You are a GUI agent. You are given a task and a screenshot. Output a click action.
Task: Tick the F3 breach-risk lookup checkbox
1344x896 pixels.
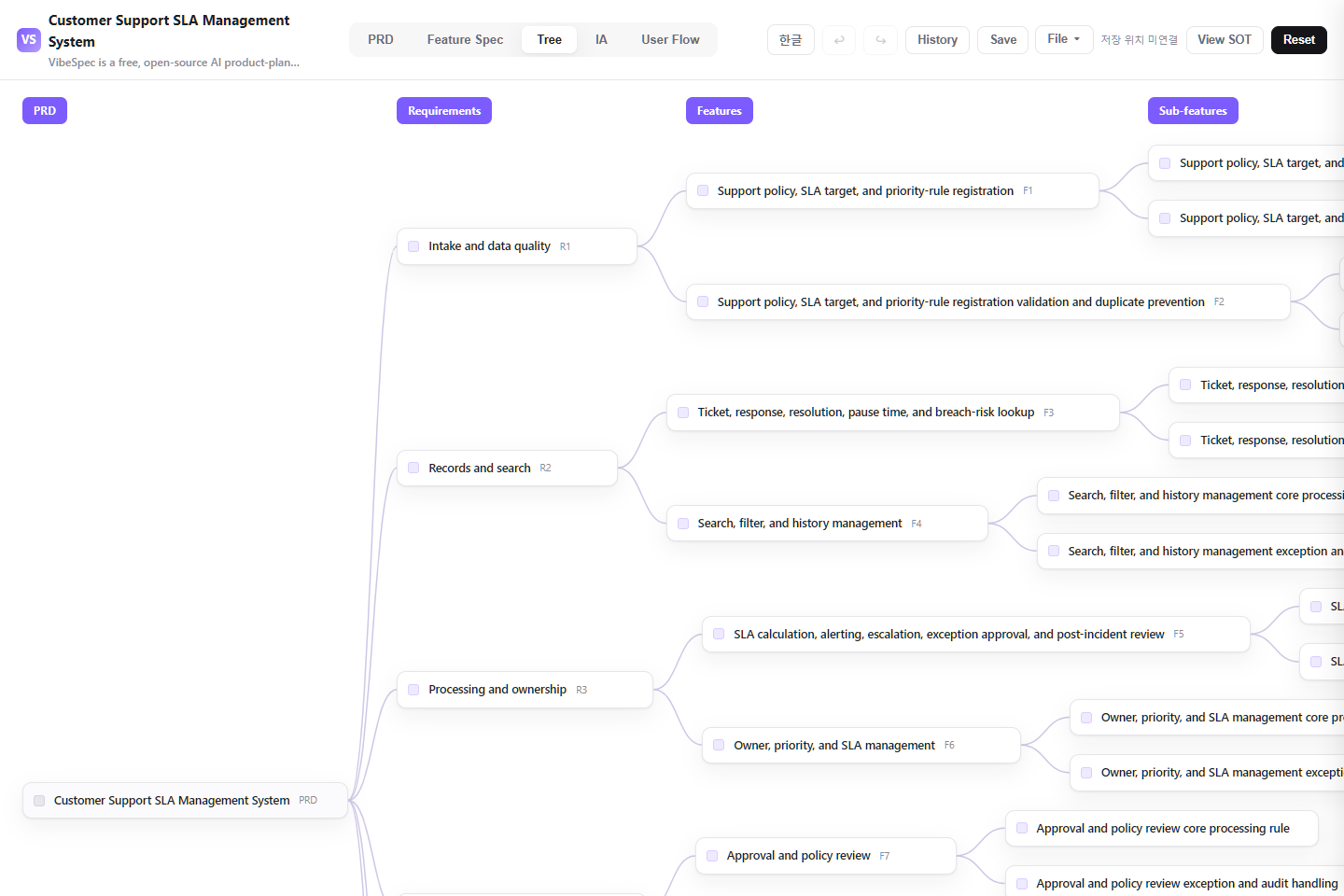pyautogui.click(x=683, y=413)
